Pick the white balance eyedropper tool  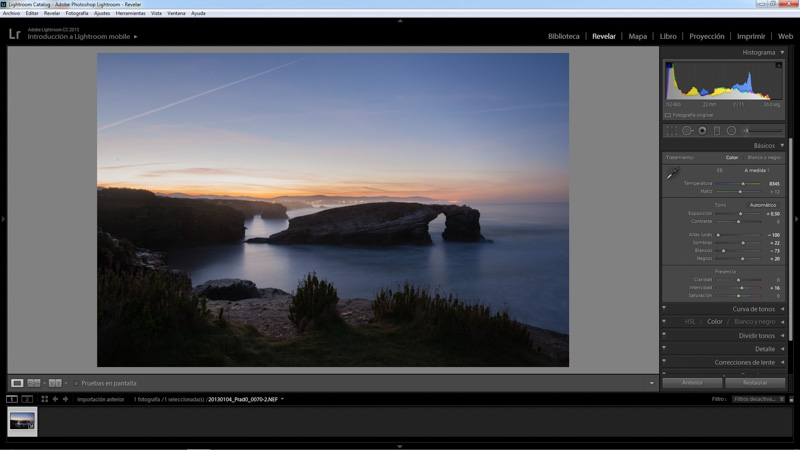coord(672,174)
